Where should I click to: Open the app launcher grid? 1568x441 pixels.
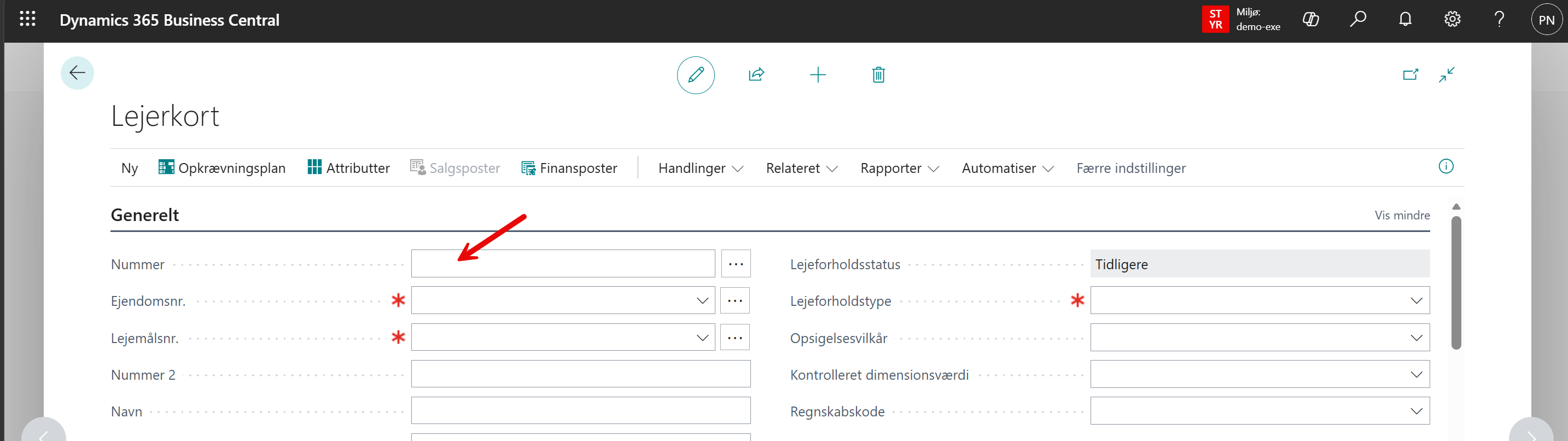point(27,20)
